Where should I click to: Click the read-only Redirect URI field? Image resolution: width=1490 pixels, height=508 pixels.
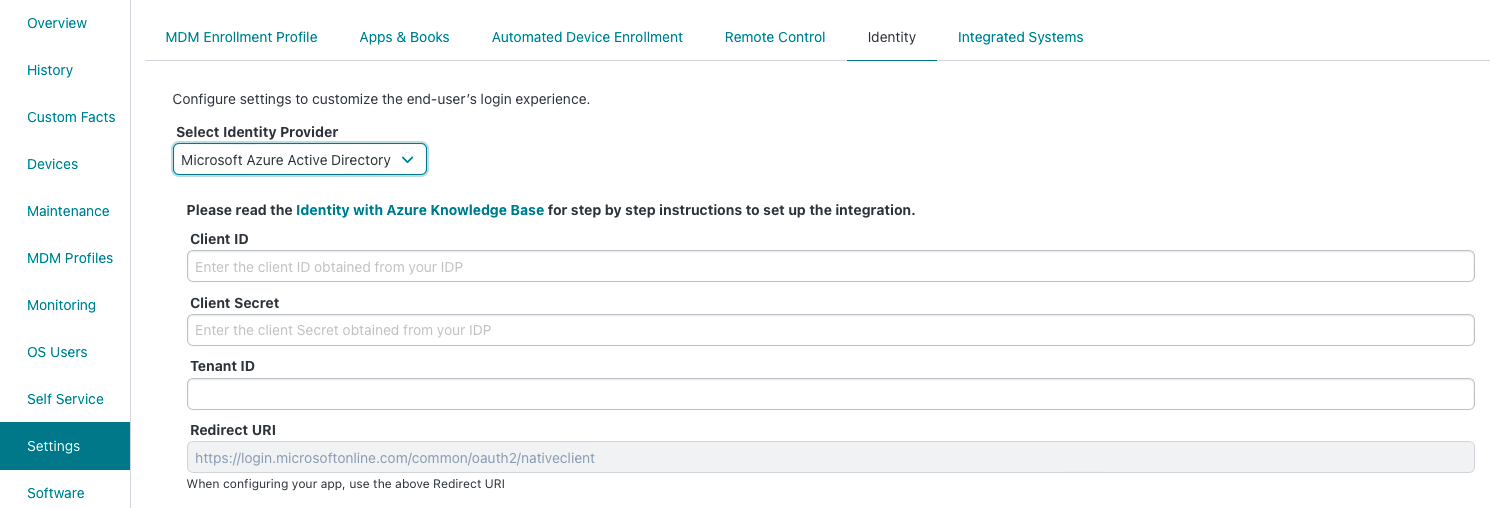(830, 458)
